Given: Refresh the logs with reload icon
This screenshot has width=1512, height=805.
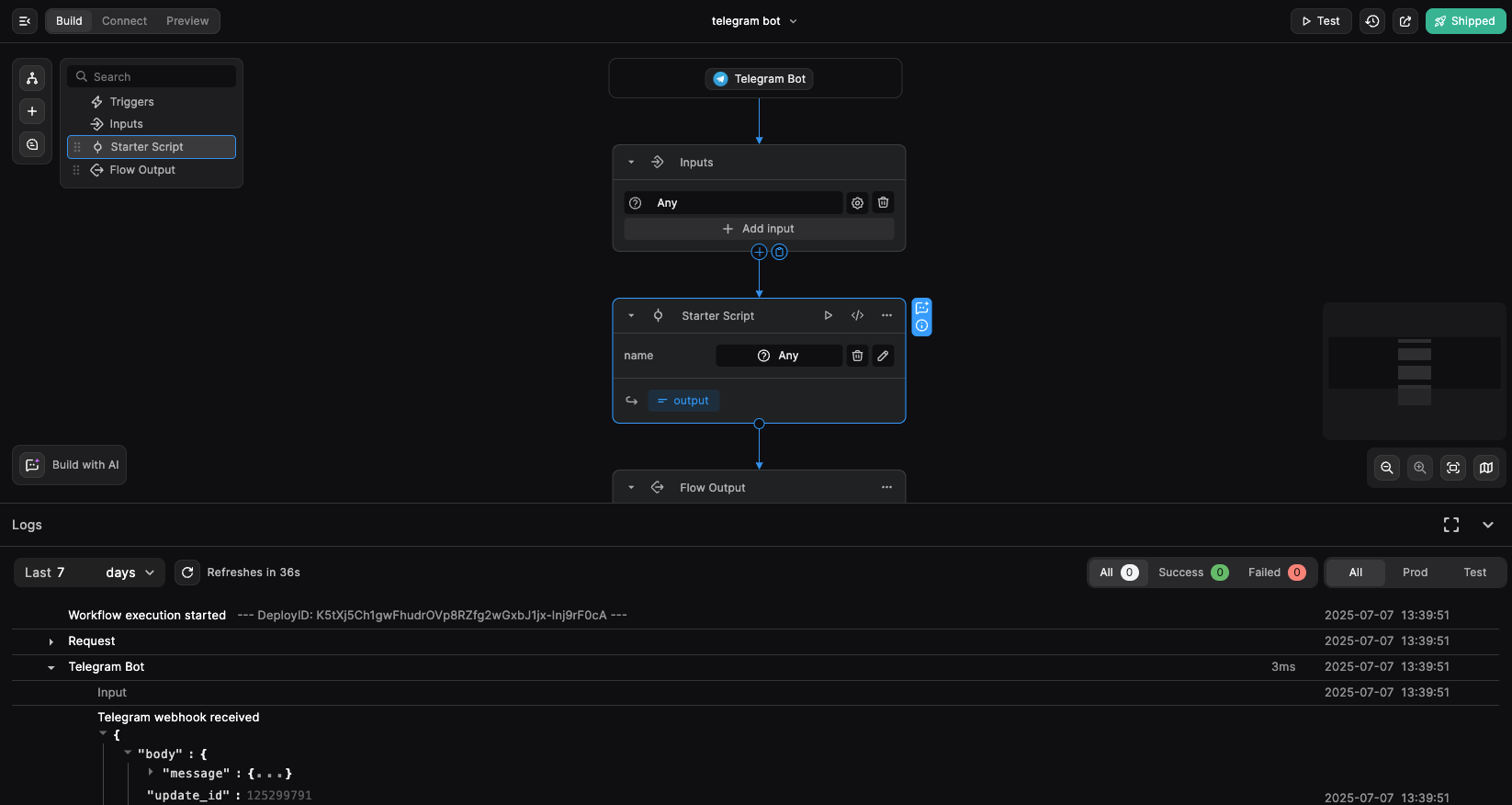Looking at the screenshot, I should coord(187,573).
